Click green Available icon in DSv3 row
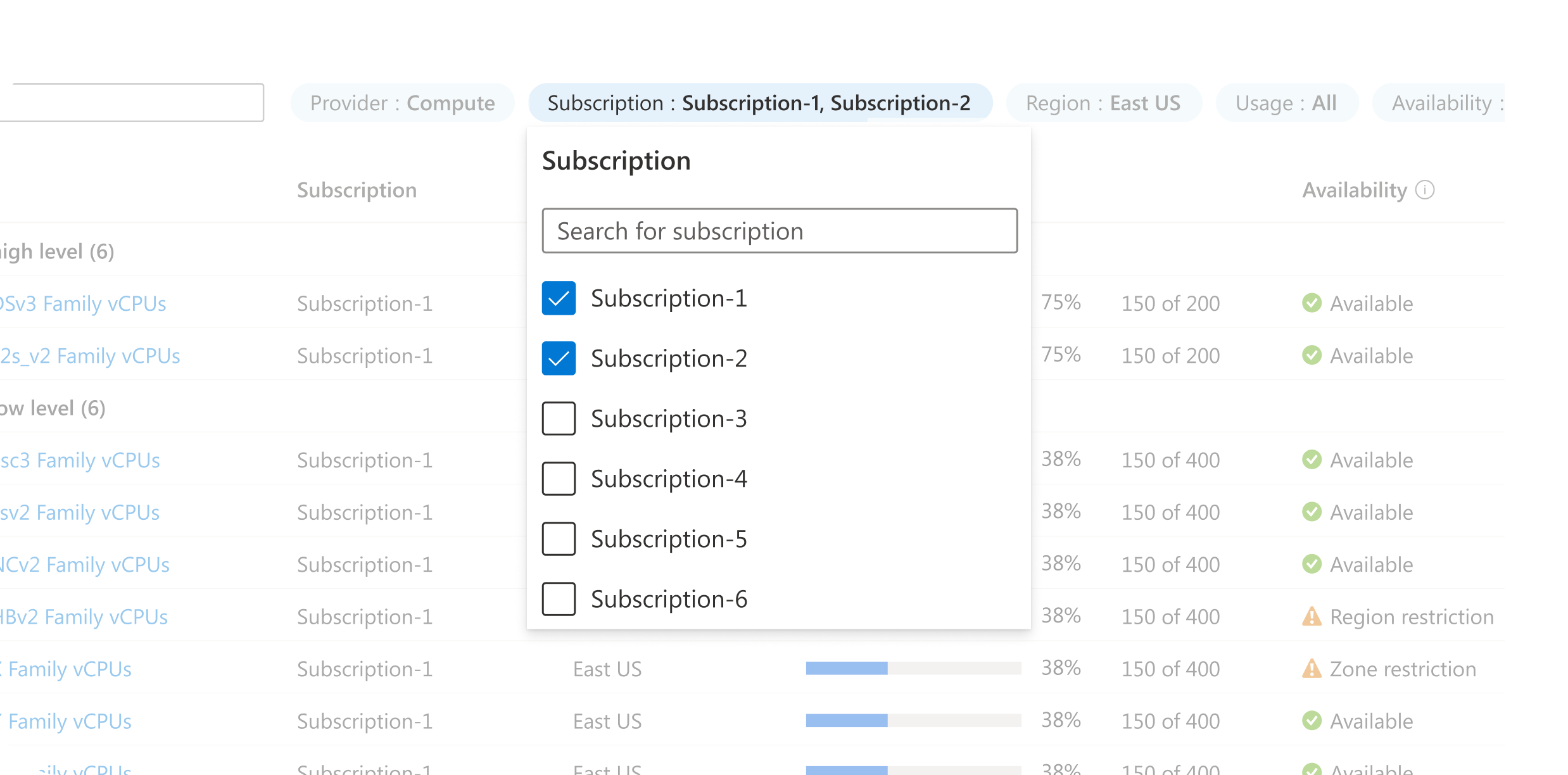Screen dimensions: 1568x775 [x=1312, y=303]
